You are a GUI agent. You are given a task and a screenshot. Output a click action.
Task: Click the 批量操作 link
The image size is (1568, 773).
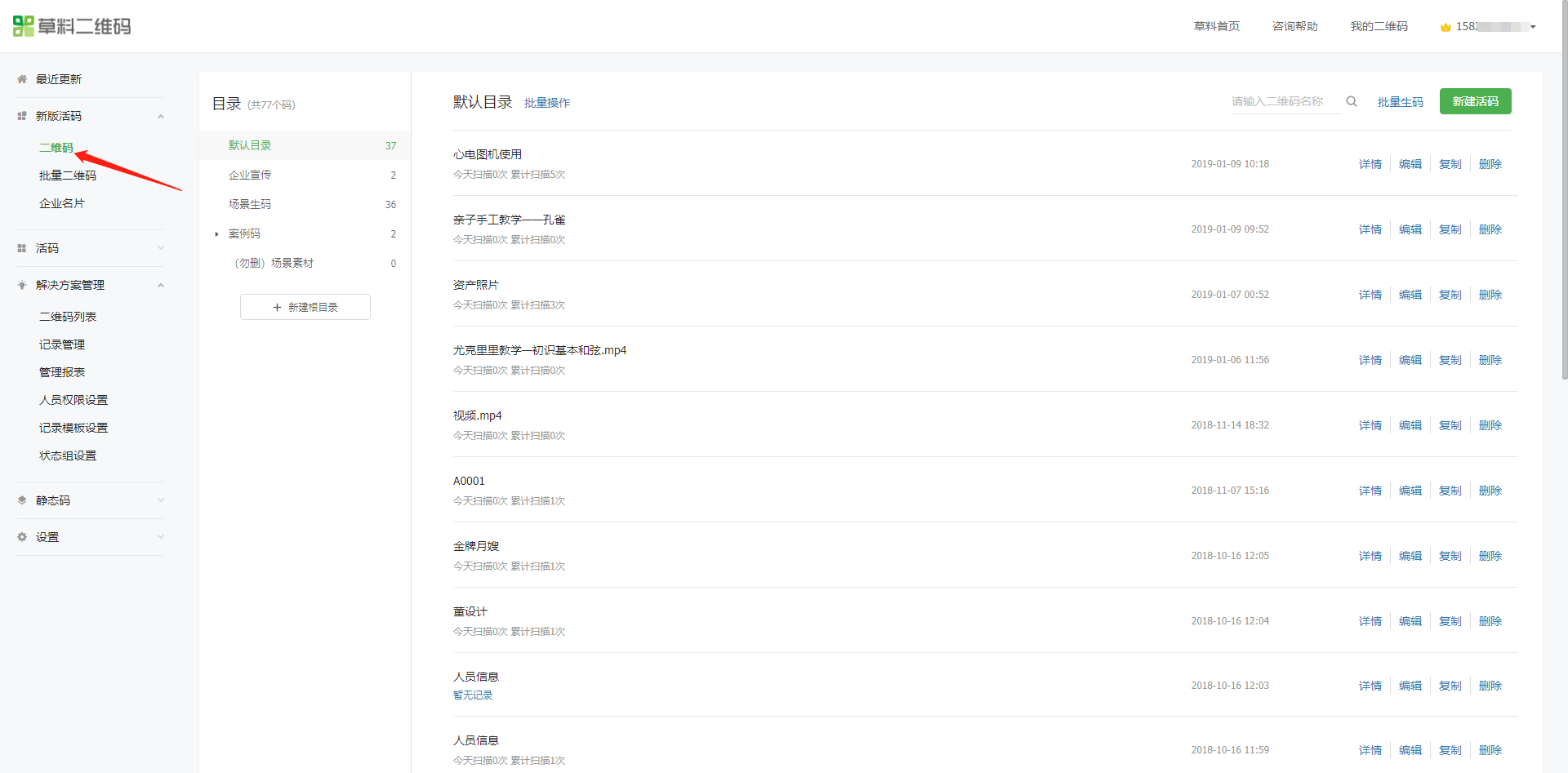click(x=547, y=103)
